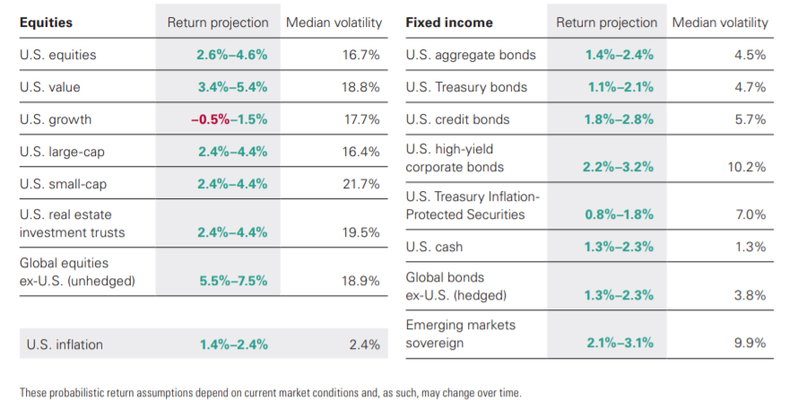Click U.S. small-cap volatility 21.7%
This screenshot has width=789, height=400.
click(361, 184)
